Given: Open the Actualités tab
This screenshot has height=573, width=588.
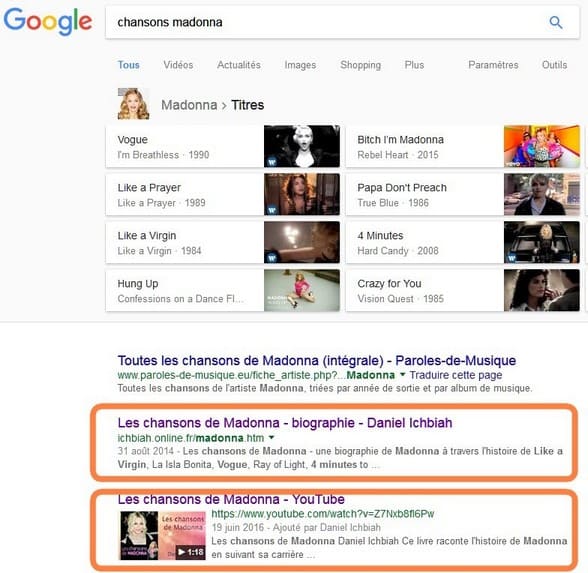Looking at the screenshot, I should (239, 65).
